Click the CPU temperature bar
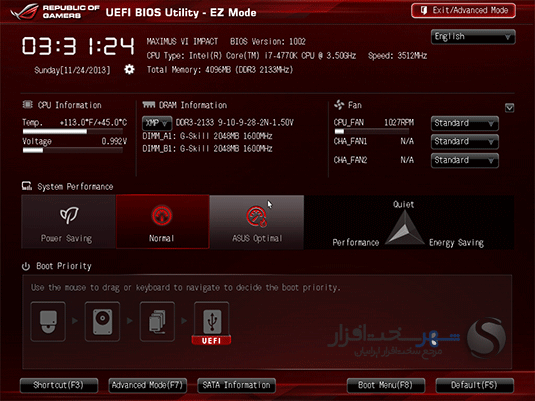The height and width of the screenshot is (401, 535). coord(73,131)
